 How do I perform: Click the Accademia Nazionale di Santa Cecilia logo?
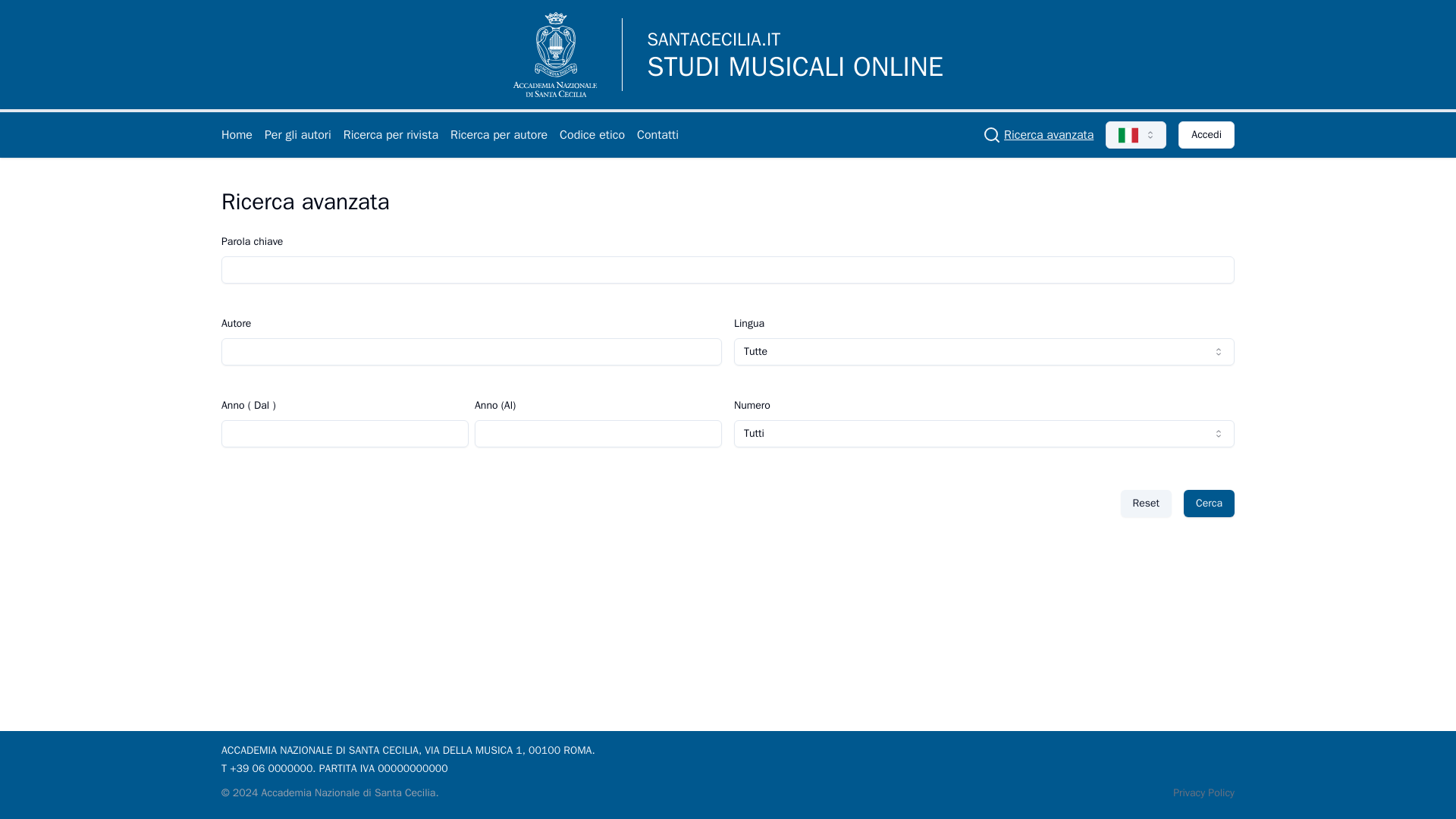(555, 55)
